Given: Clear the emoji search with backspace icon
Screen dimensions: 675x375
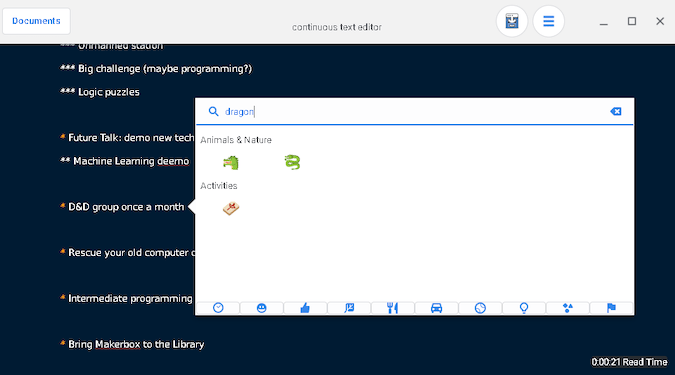Looking at the screenshot, I should [616, 112].
